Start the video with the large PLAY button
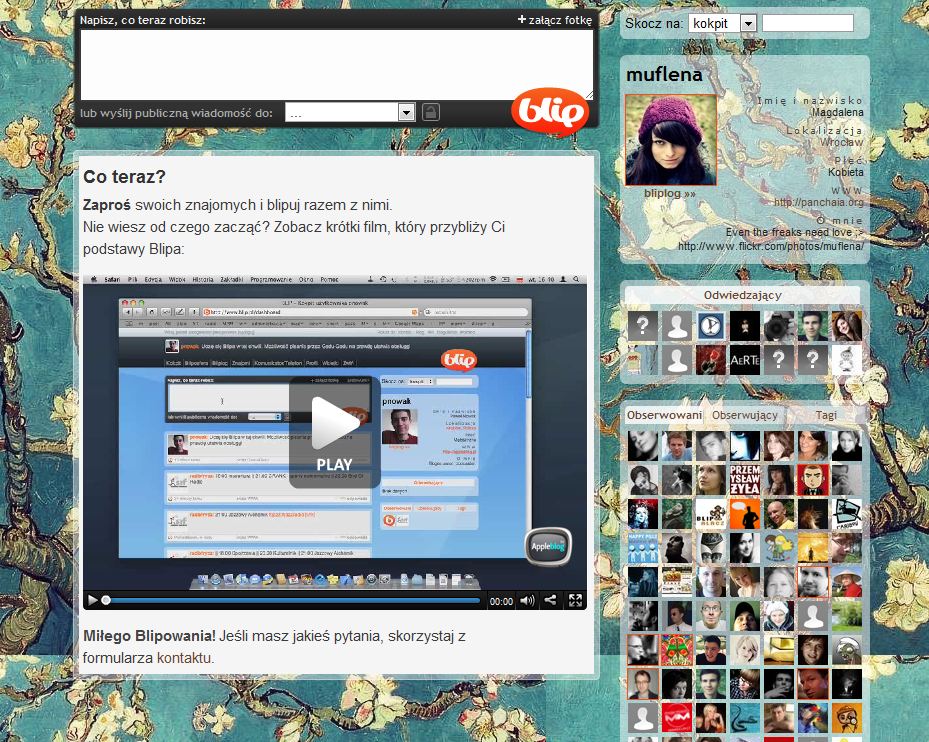The height and width of the screenshot is (742, 929). click(x=335, y=433)
